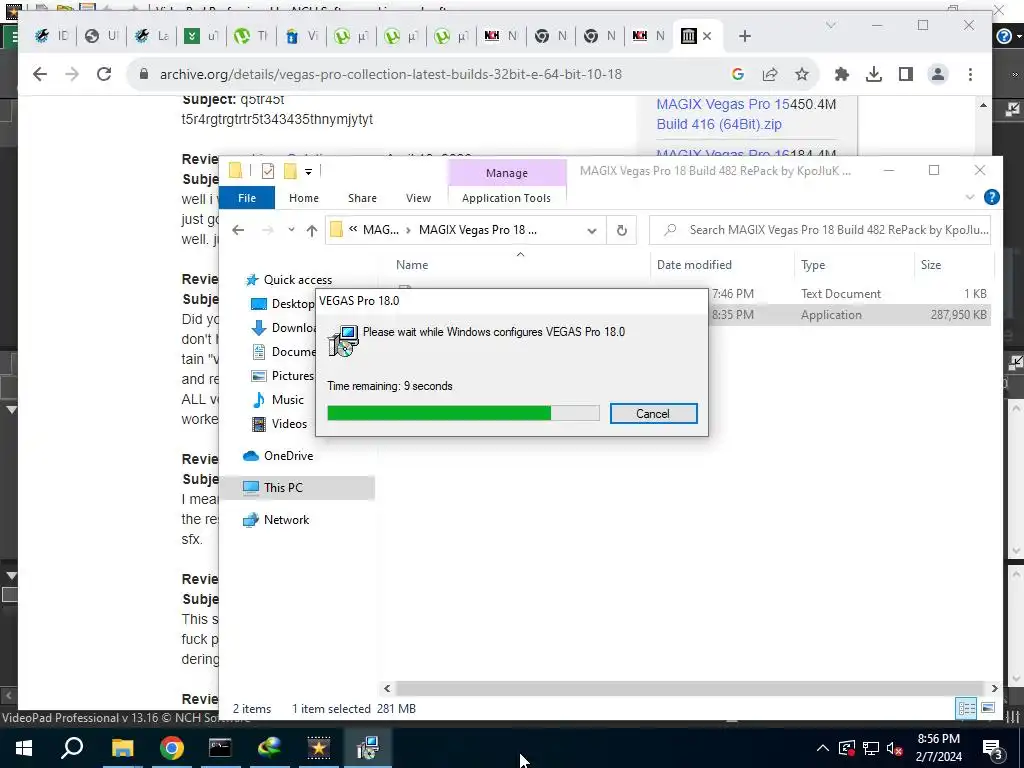Open Customize Quick Access Toolbar dropdown
This screenshot has width=1024, height=768.
[308, 171]
